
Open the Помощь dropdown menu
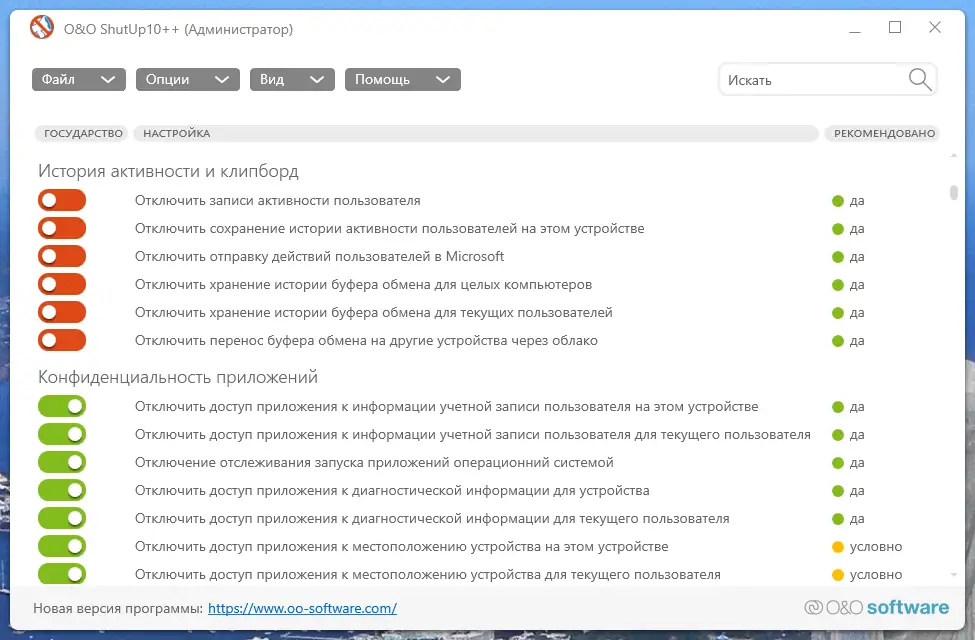(403, 80)
